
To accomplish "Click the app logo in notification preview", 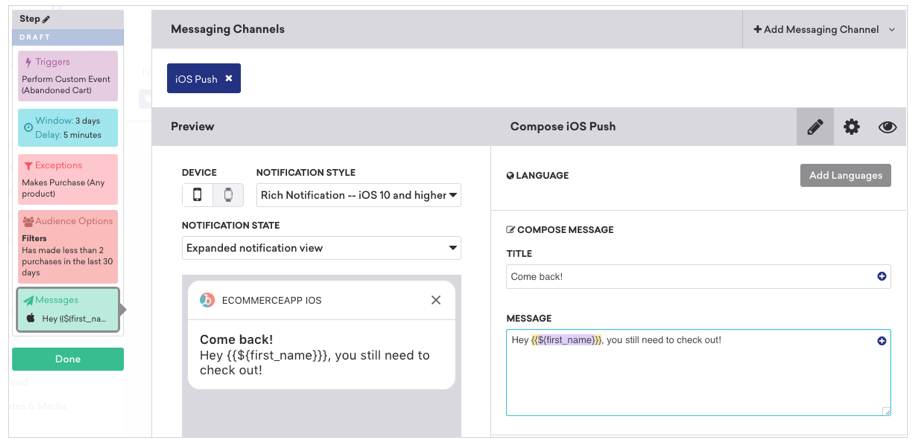I will pyautogui.click(x=207, y=300).
